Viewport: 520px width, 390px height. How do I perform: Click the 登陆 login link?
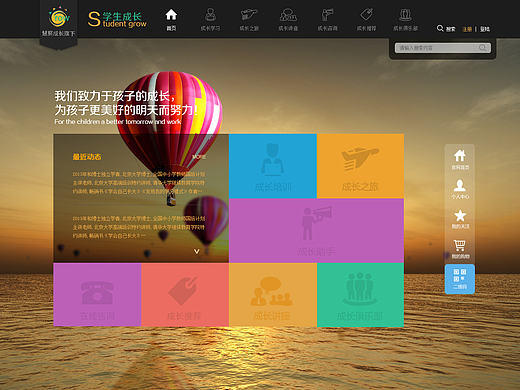pyautogui.click(x=485, y=29)
